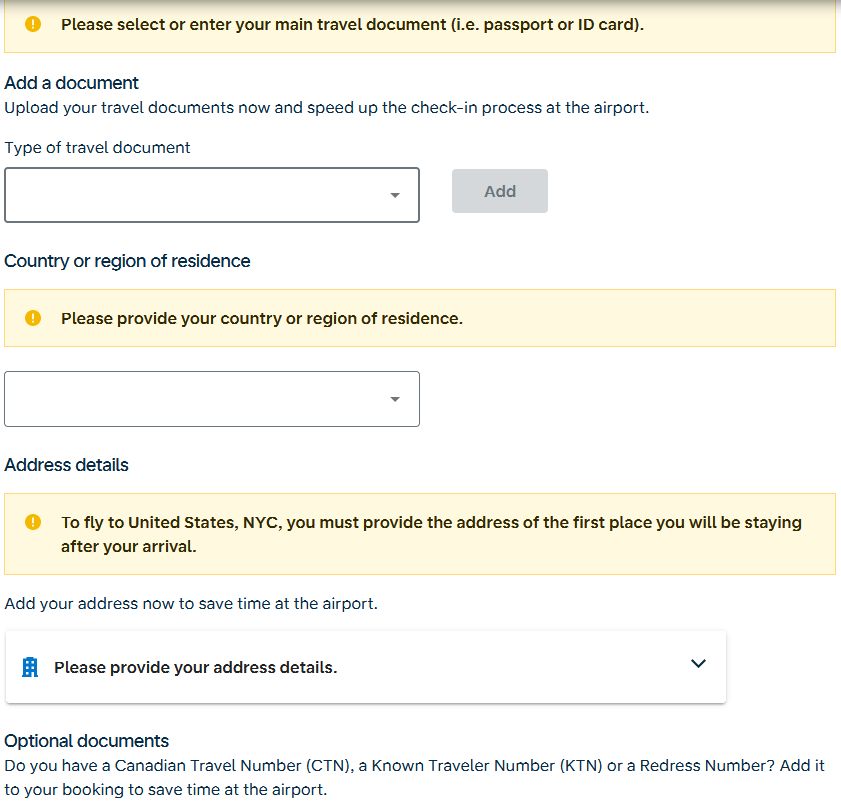Click the arrow in the residence country selector

[395, 399]
